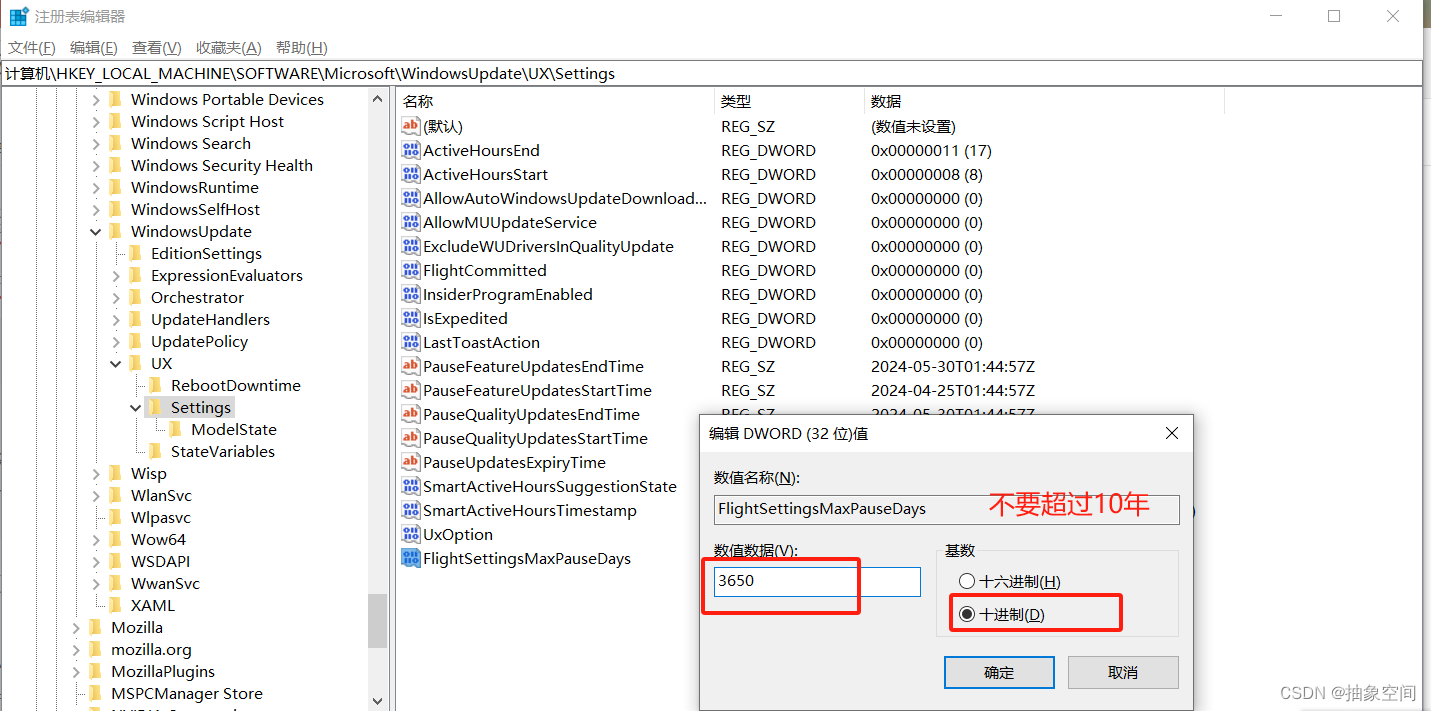Select the StateVariables tree item
The image size is (1431, 711).
[223, 451]
